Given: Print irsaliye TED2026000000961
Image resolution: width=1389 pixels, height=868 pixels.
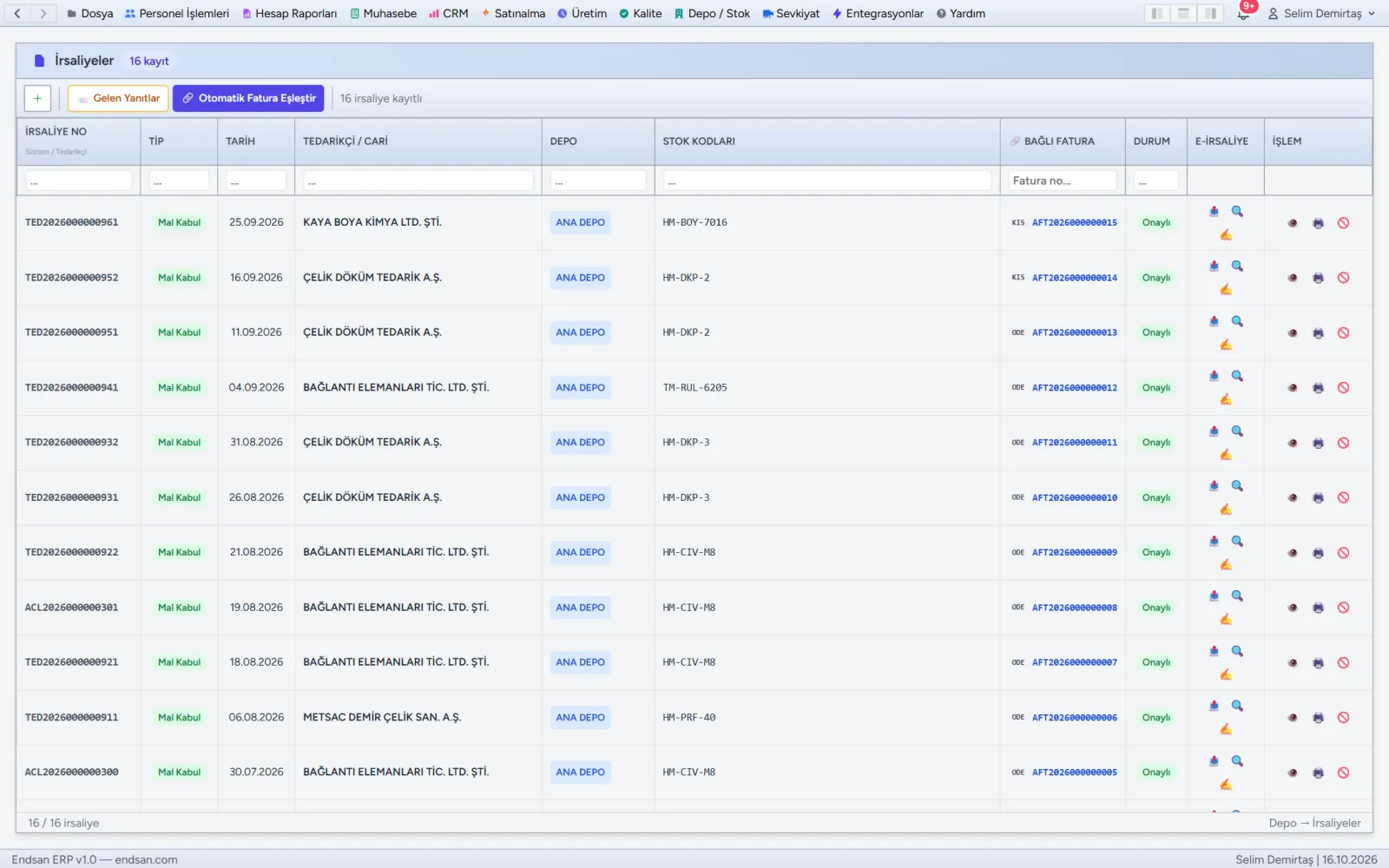Looking at the screenshot, I should tap(1318, 223).
